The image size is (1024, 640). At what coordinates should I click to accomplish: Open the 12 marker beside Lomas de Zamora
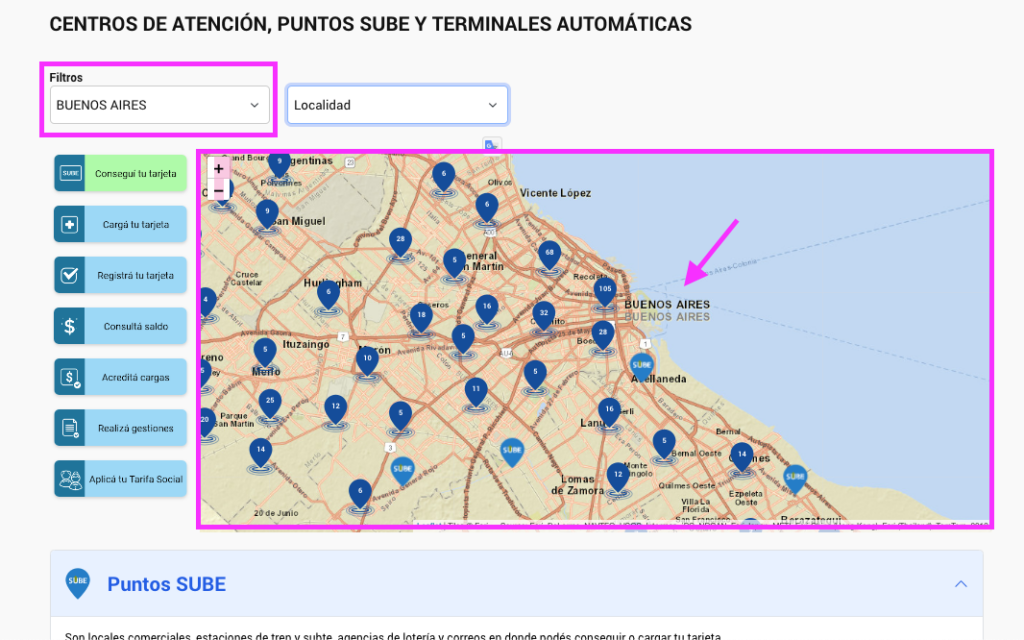pos(618,479)
